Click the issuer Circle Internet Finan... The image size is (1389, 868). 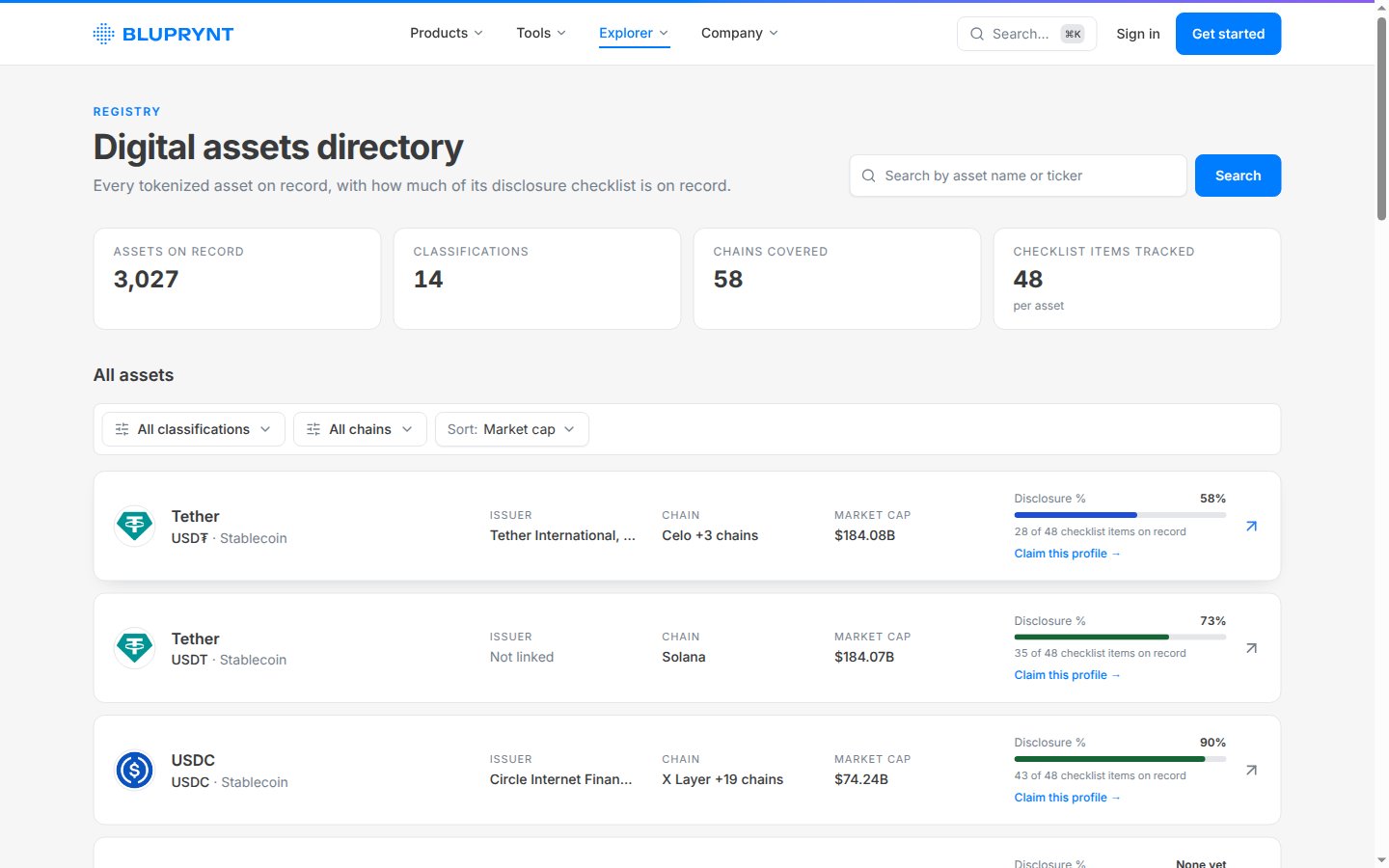pyautogui.click(x=560, y=779)
